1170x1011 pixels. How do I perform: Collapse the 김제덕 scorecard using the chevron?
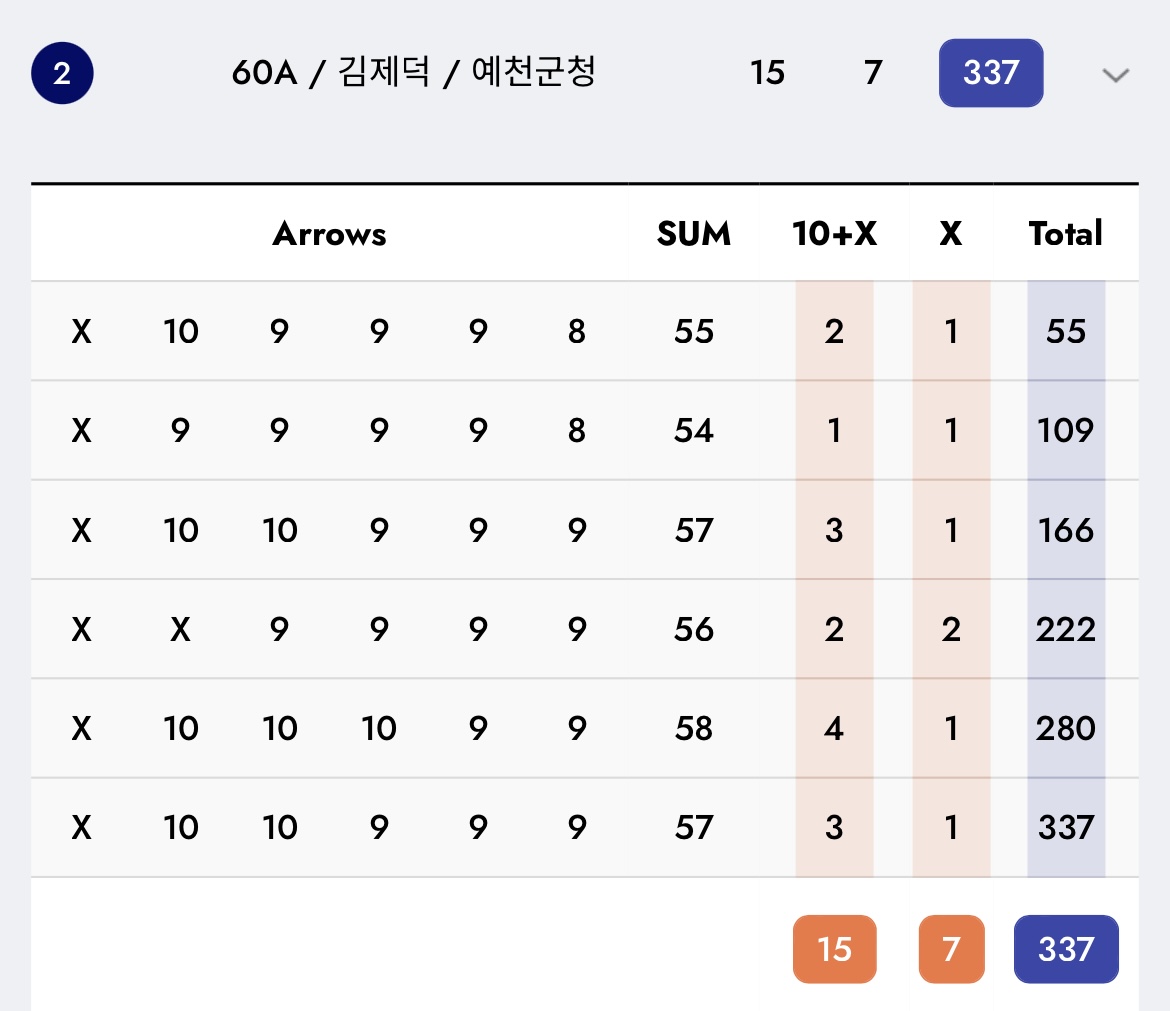[x=1115, y=75]
